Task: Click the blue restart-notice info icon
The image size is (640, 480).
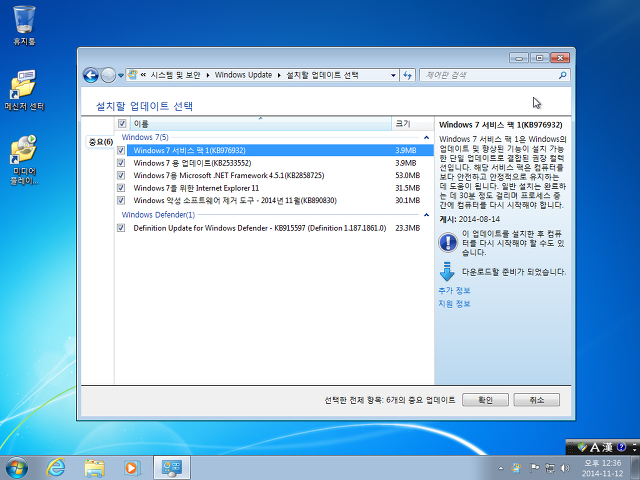Action: tap(448, 242)
